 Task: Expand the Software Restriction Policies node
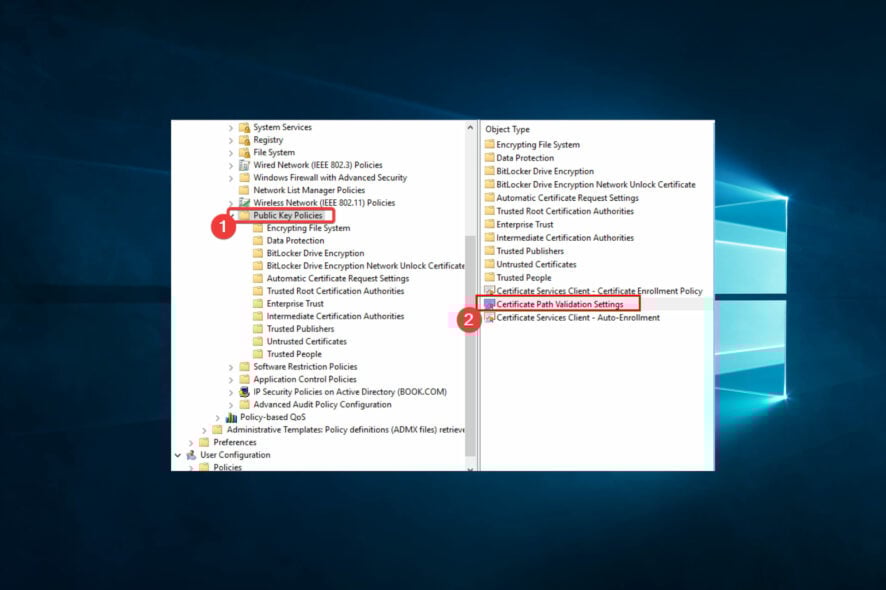point(230,366)
